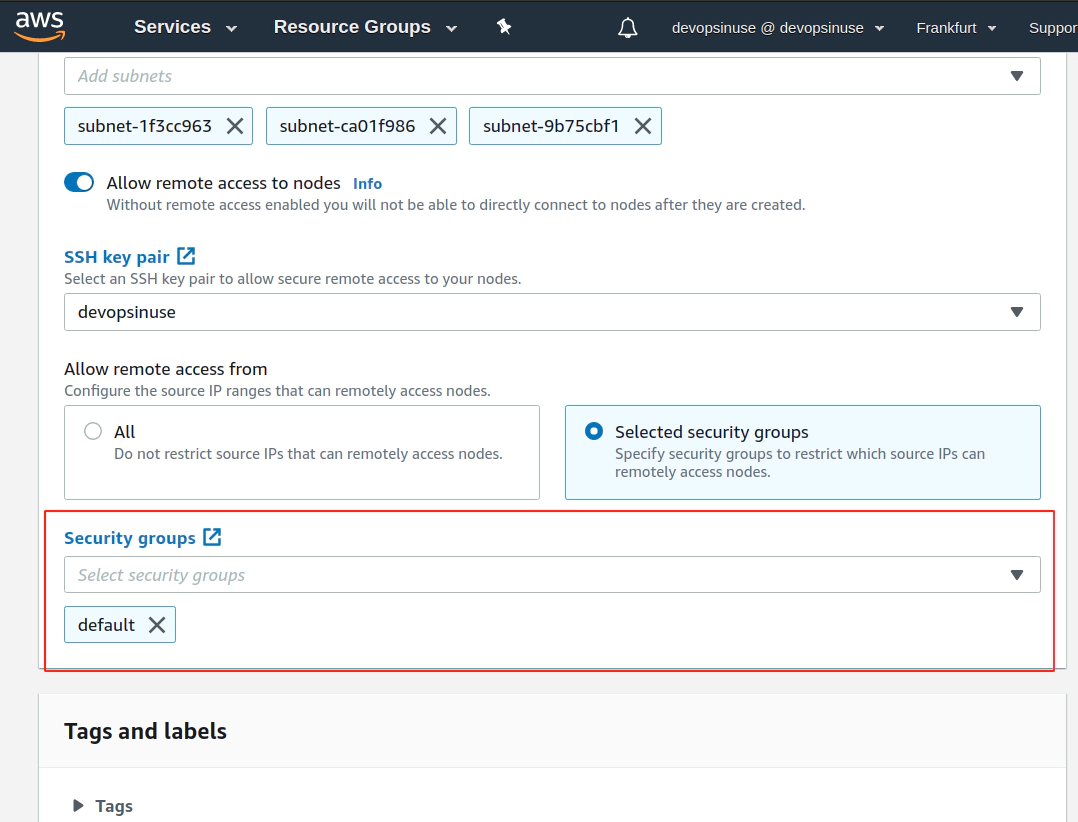1078x822 pixels.
Task: Click the pin shortcut icon
Action: point(504,27)
